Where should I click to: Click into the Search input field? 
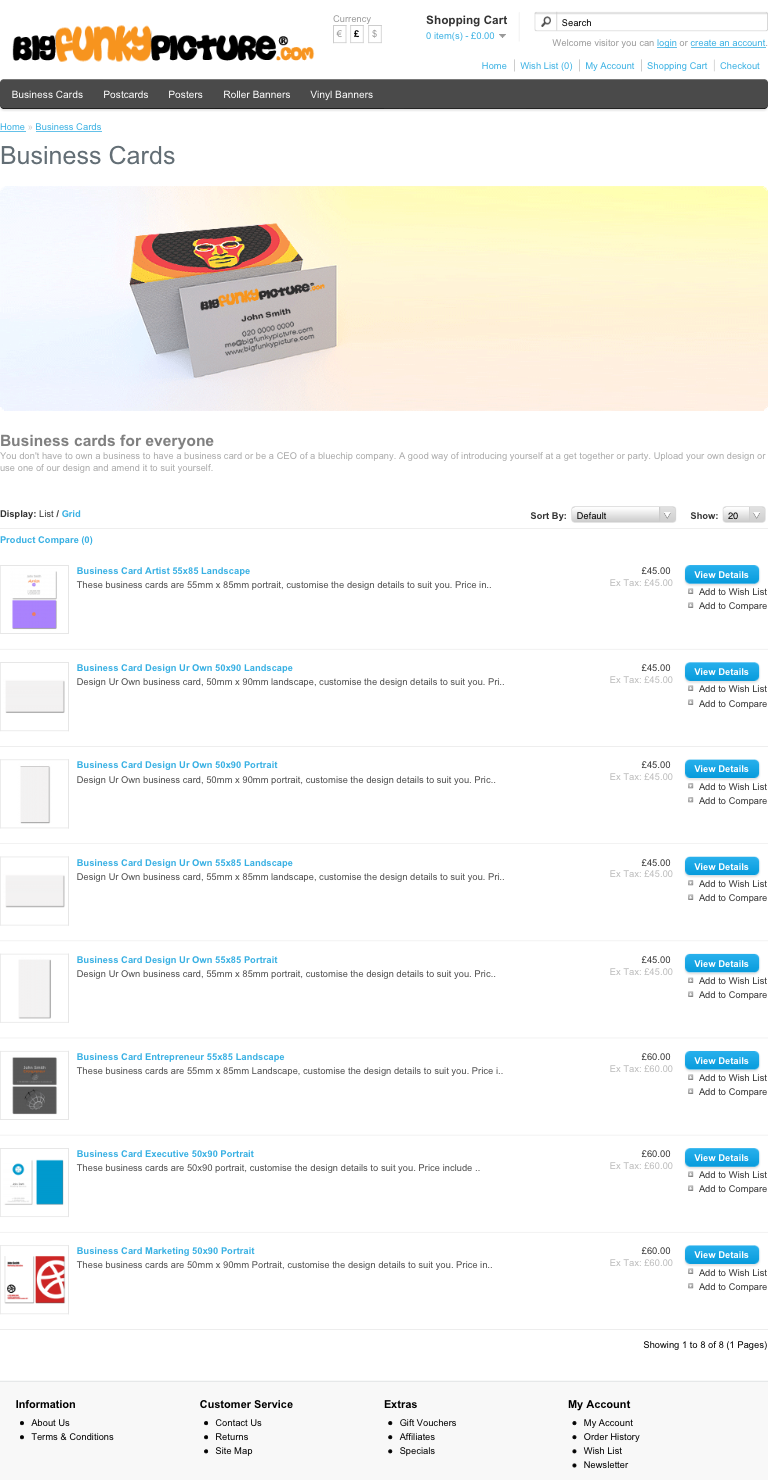(x=660, y=22)
